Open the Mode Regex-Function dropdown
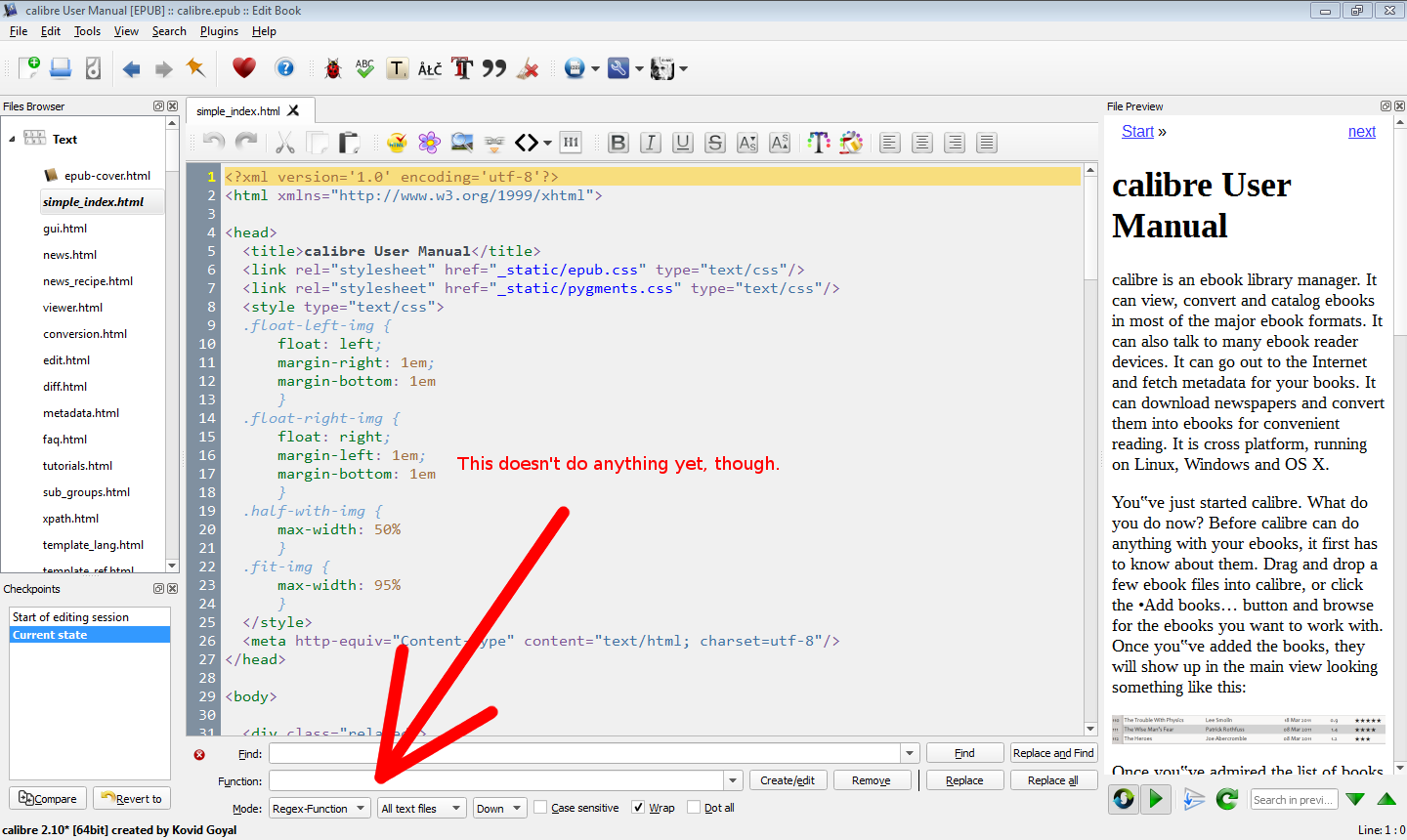The width and height of the screenshot is (1407, 840). click(x=320, y=808)
